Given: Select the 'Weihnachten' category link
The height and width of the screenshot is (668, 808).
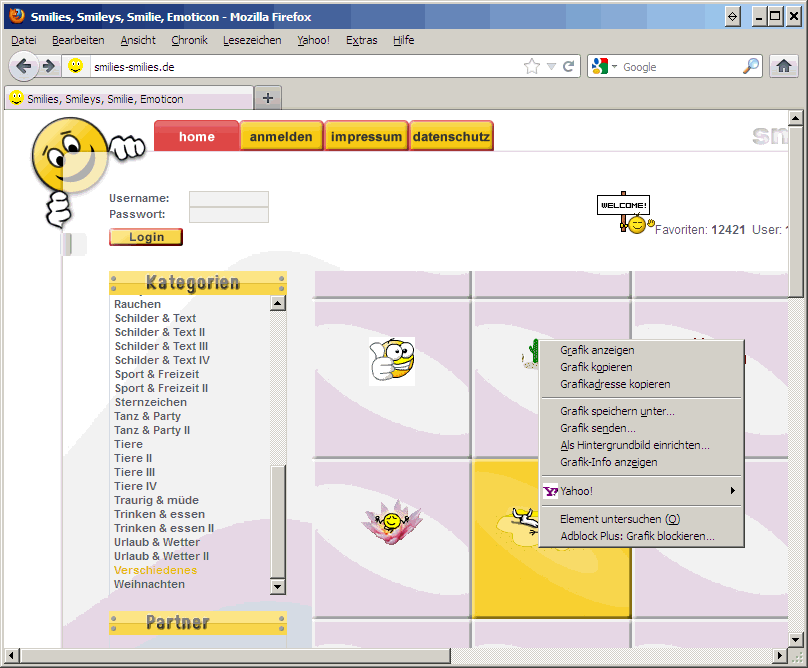Looking at the screenshot, I should tap(149, 584).
